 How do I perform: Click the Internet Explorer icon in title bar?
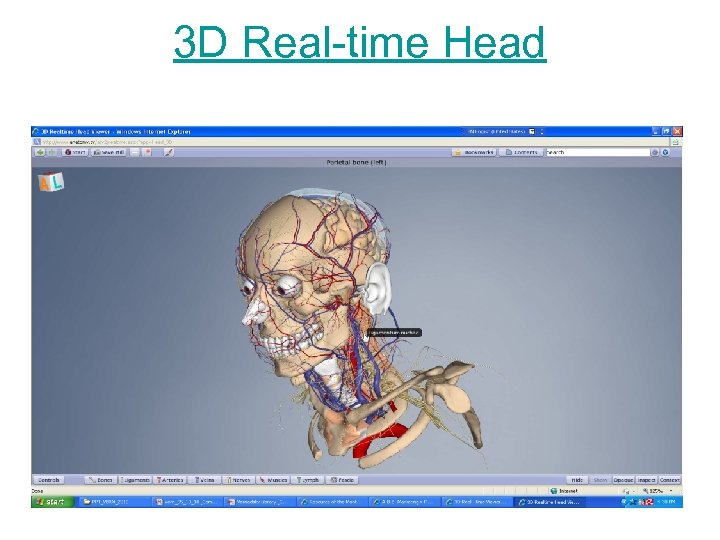coord(36,132)
